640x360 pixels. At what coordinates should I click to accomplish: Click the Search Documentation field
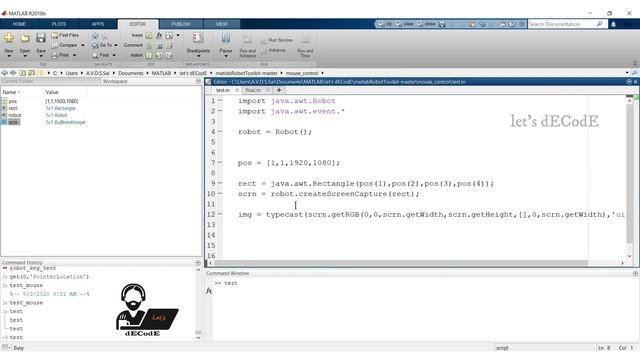pos(562,24)
